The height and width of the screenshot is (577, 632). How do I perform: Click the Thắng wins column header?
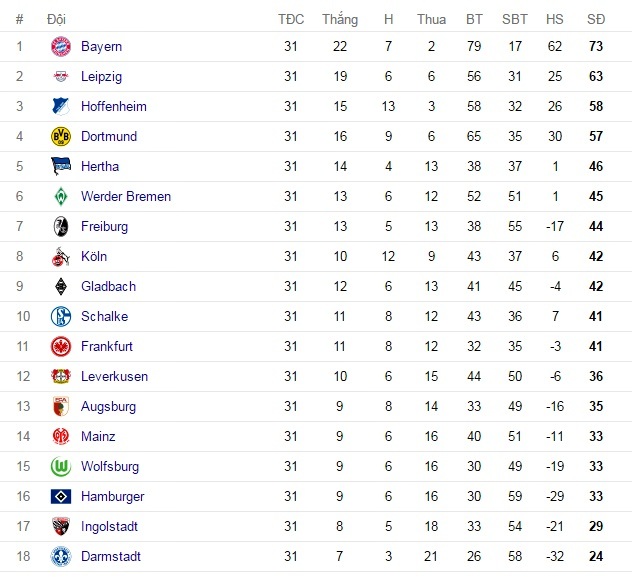[340, 19]
